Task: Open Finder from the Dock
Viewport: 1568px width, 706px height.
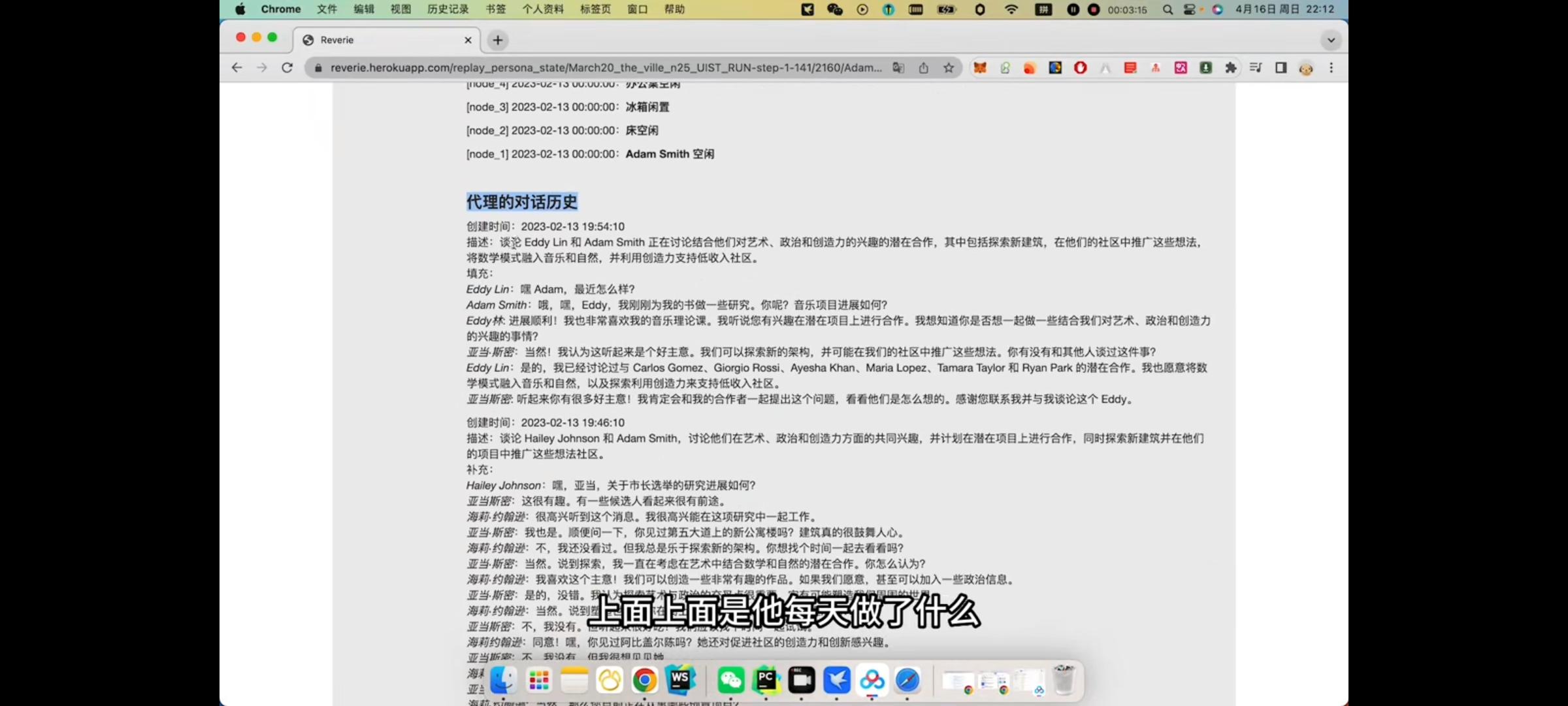Action: 503,681
